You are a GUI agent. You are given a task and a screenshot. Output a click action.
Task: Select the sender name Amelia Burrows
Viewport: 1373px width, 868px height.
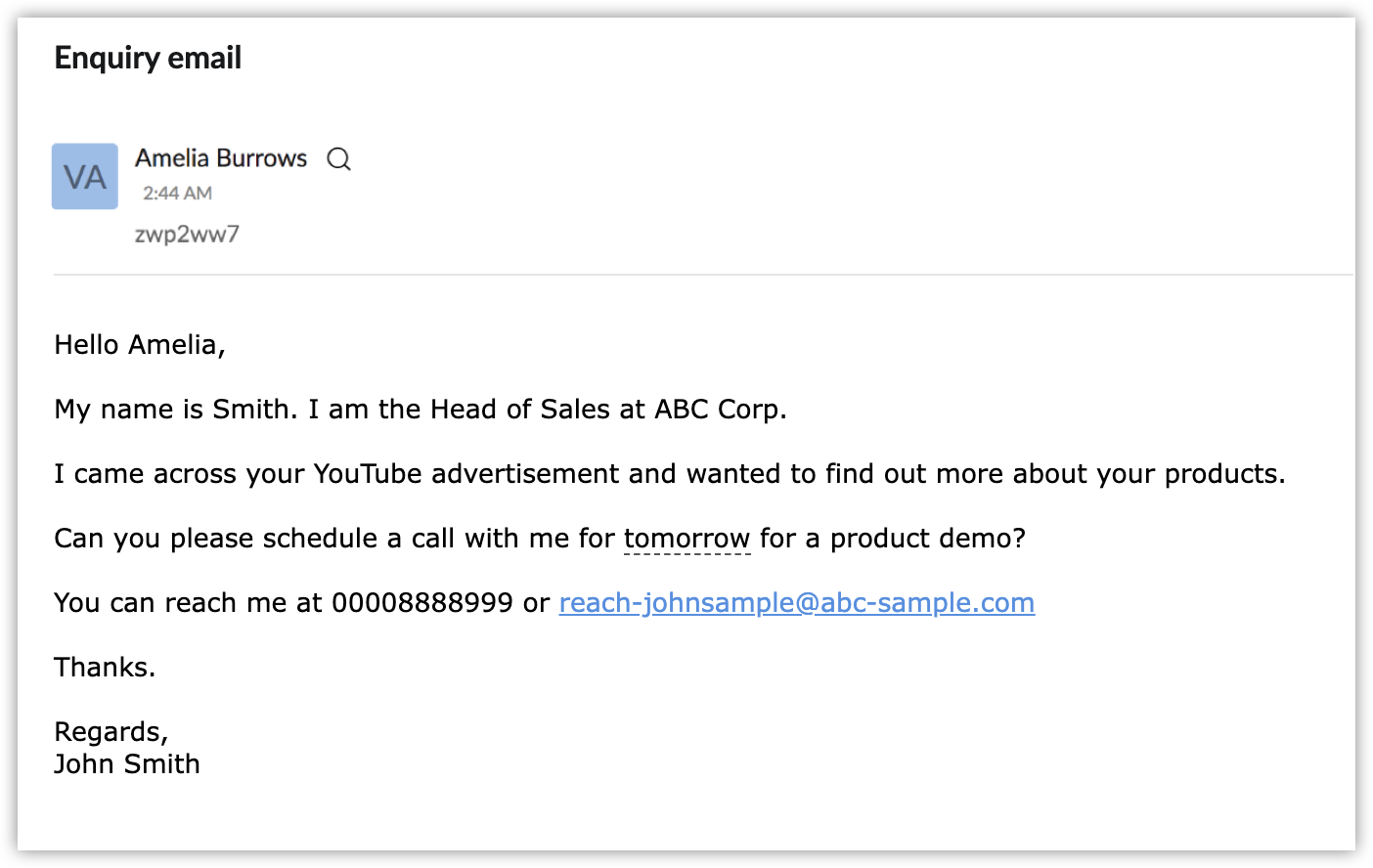tap(221, 158)
